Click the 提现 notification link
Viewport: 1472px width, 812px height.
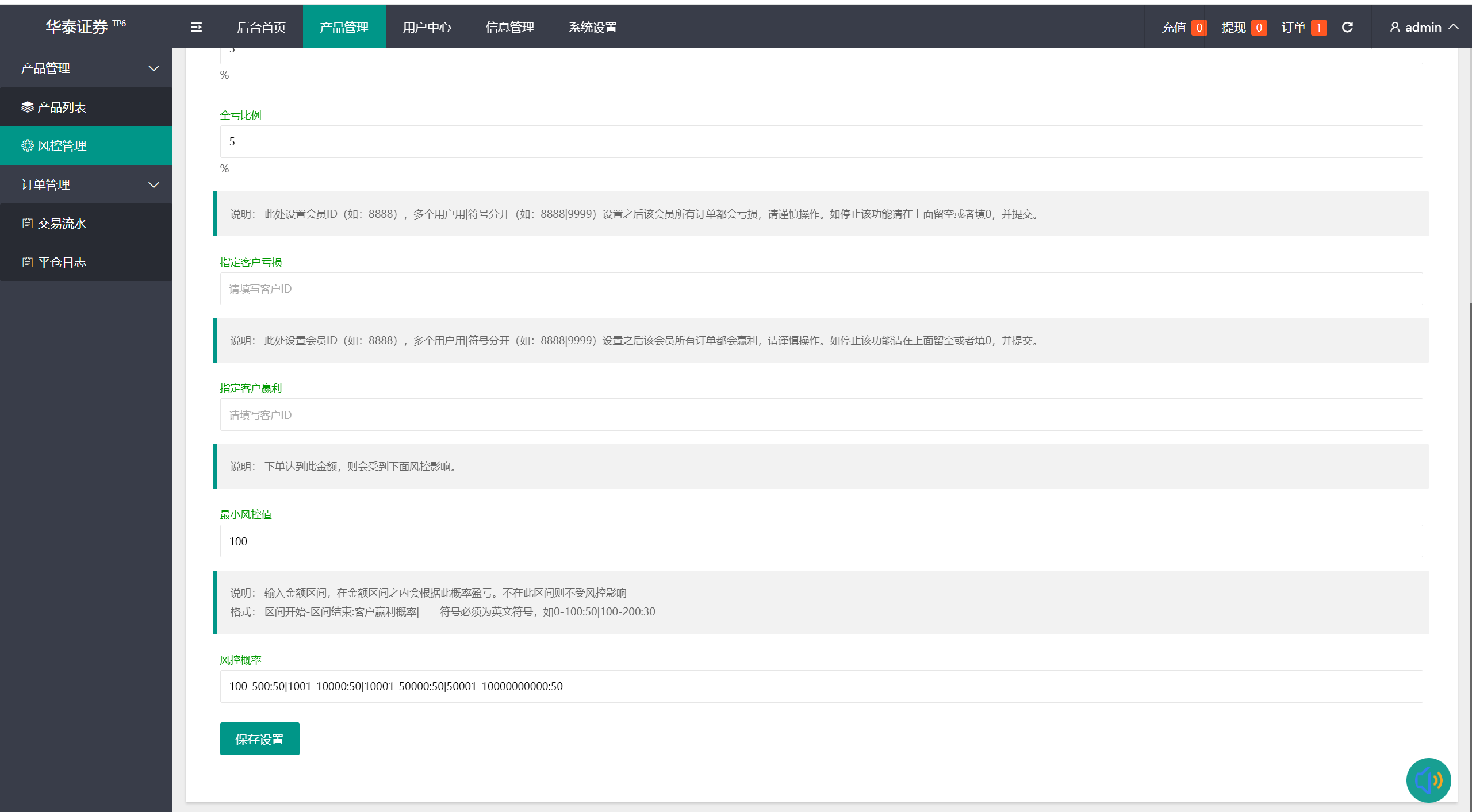tap(1233, 27)
